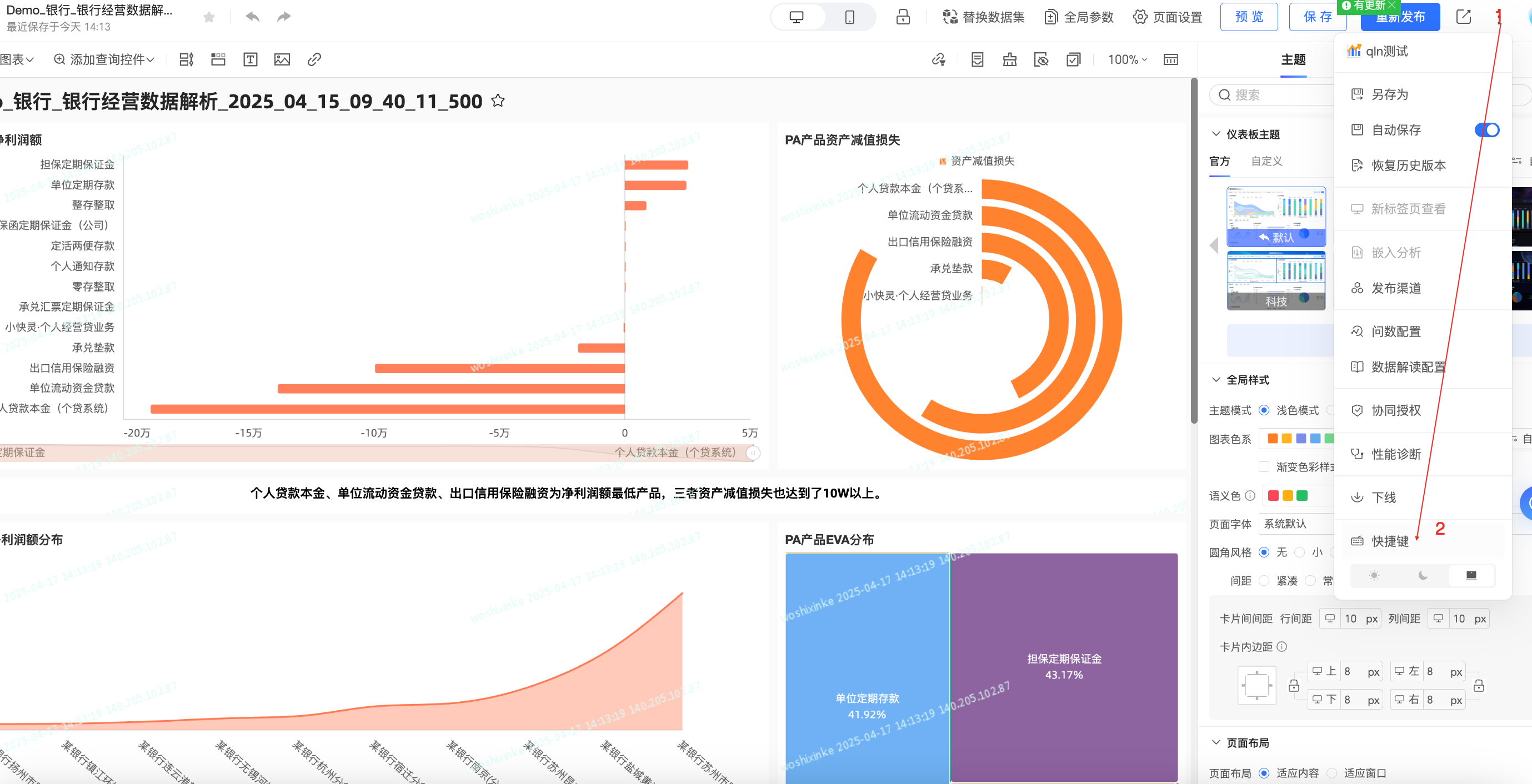
Task: Select 适应窗口 layout radio
Action: click(x=1331, y=773)
